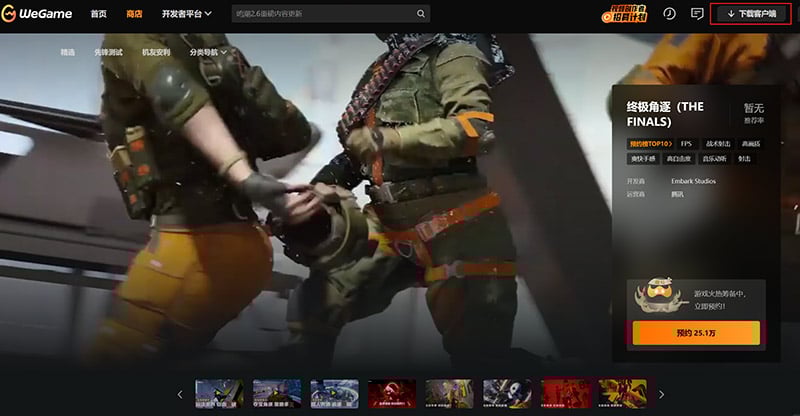Select the sixth masked-character thumbnail
Screen dimensions: 800x416
507,394
